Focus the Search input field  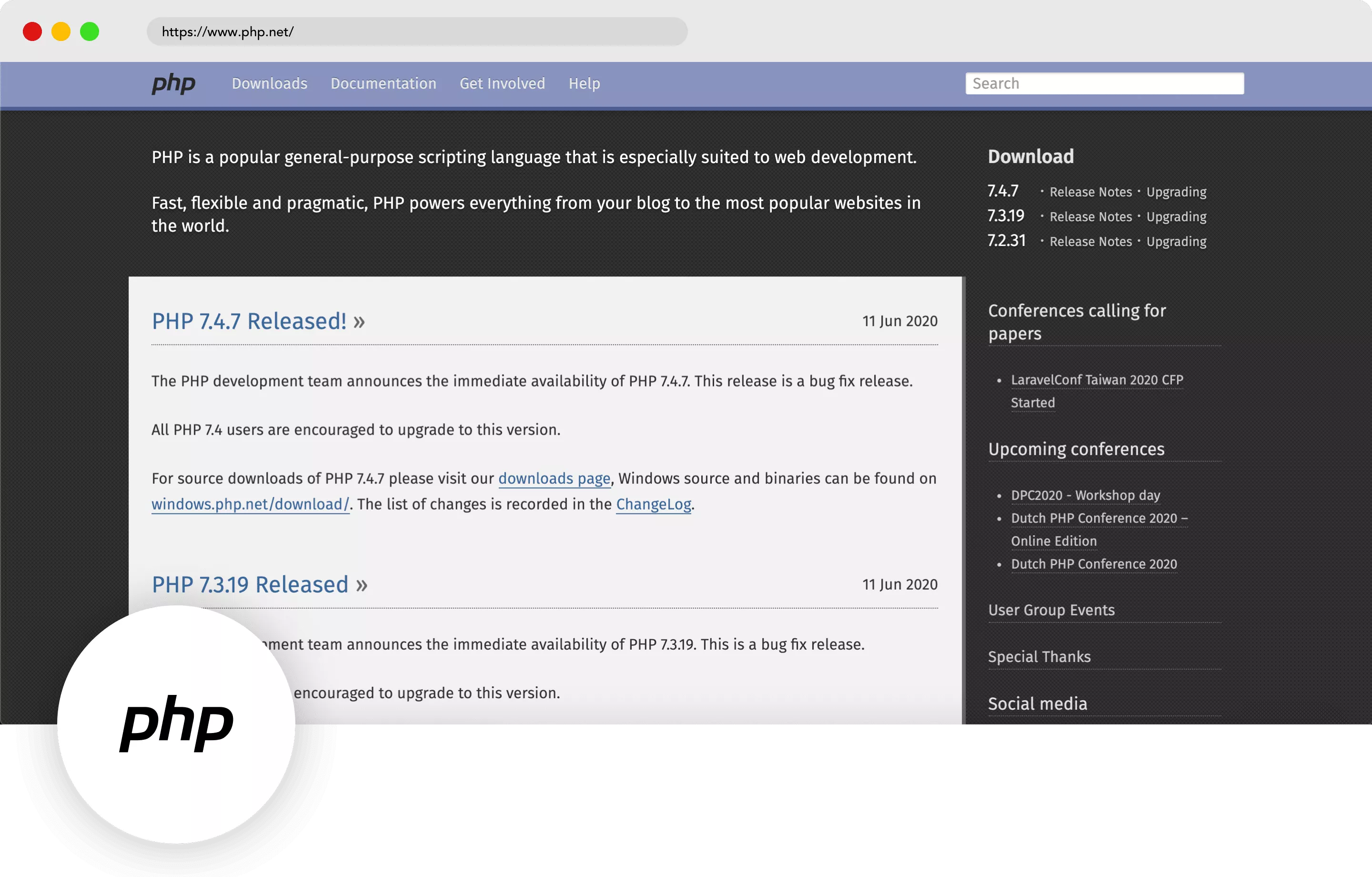coord(1104,83)
